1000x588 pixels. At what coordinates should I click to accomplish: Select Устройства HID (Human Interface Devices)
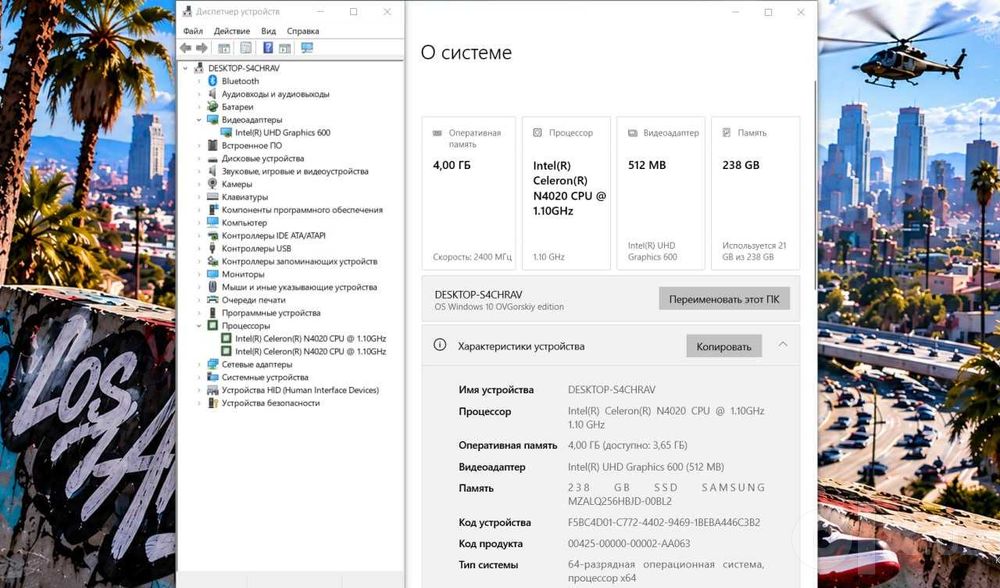300,390
